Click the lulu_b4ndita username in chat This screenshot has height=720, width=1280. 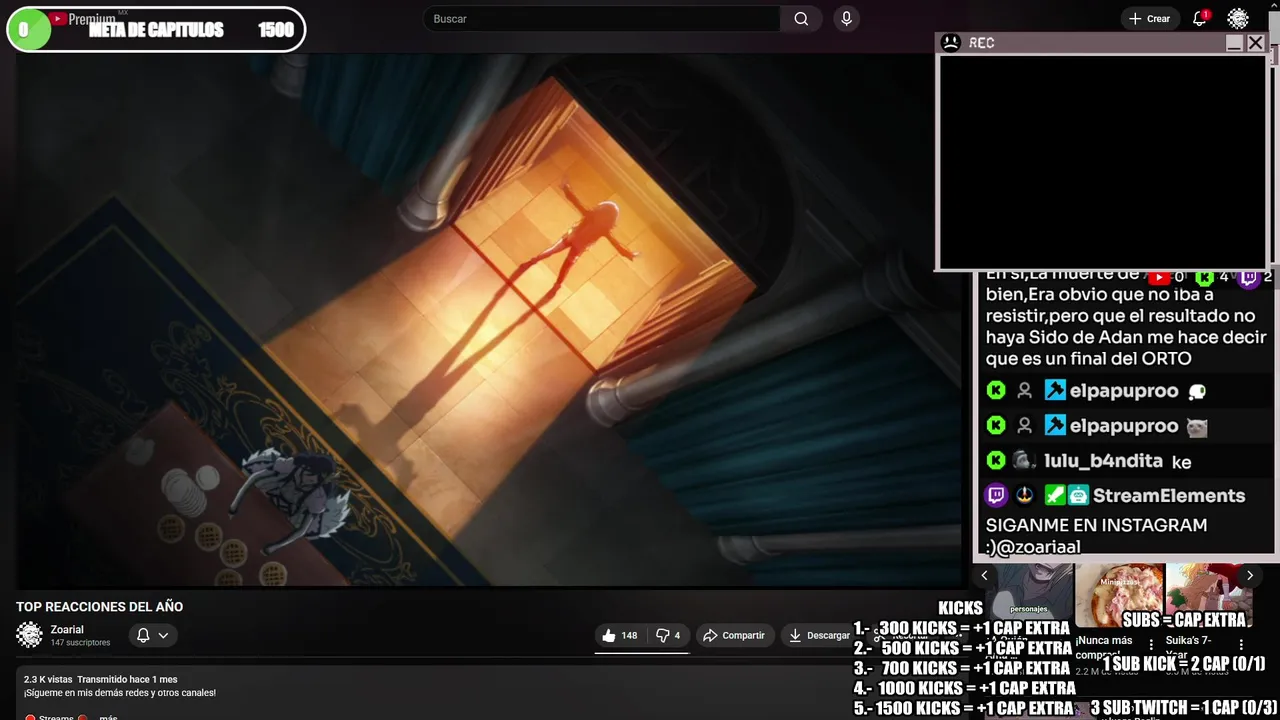click(1103, 461)
